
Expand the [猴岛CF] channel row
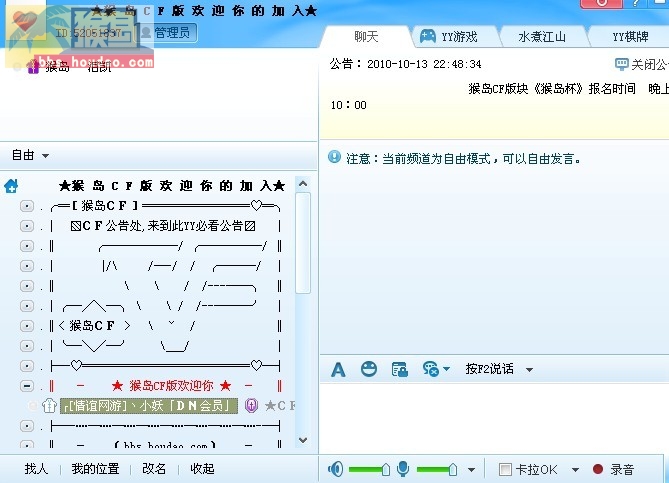27,206
